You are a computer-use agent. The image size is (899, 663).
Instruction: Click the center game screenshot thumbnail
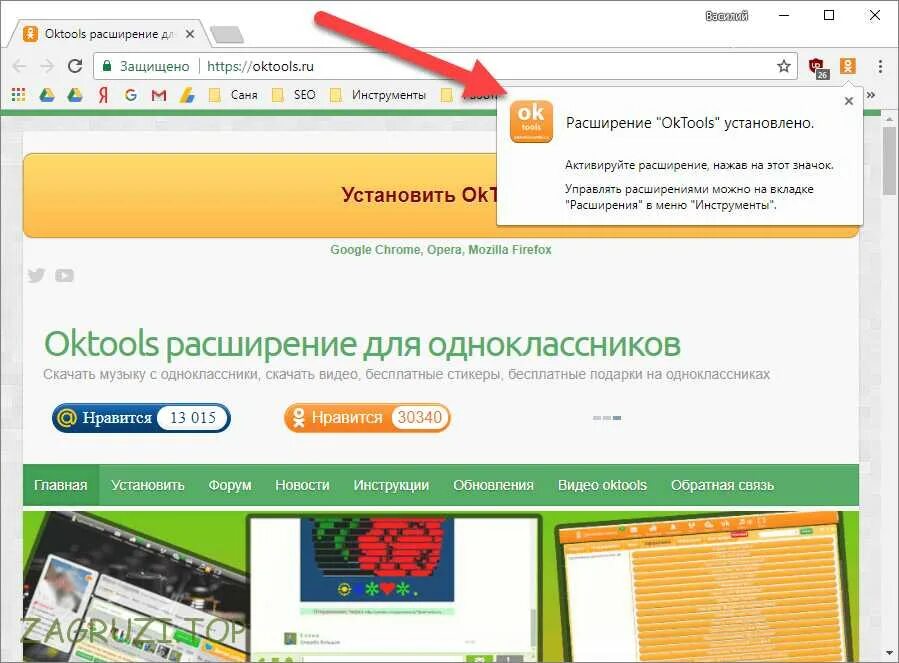394,588
